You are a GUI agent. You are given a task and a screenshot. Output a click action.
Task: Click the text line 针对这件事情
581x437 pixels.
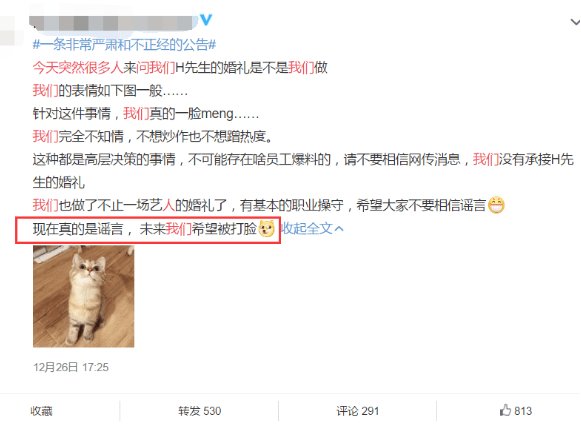coord(146,114)
